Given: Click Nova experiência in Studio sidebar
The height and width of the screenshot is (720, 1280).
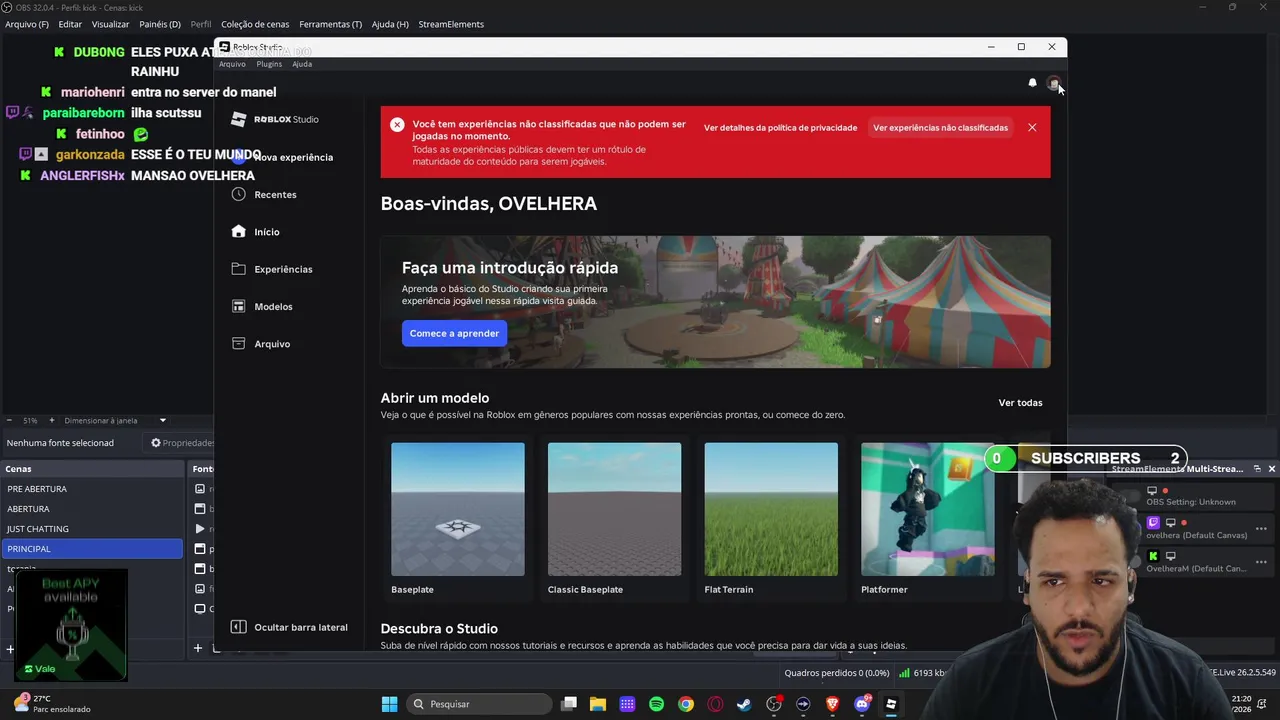Looking at the screenshot, I should (282, 157).
